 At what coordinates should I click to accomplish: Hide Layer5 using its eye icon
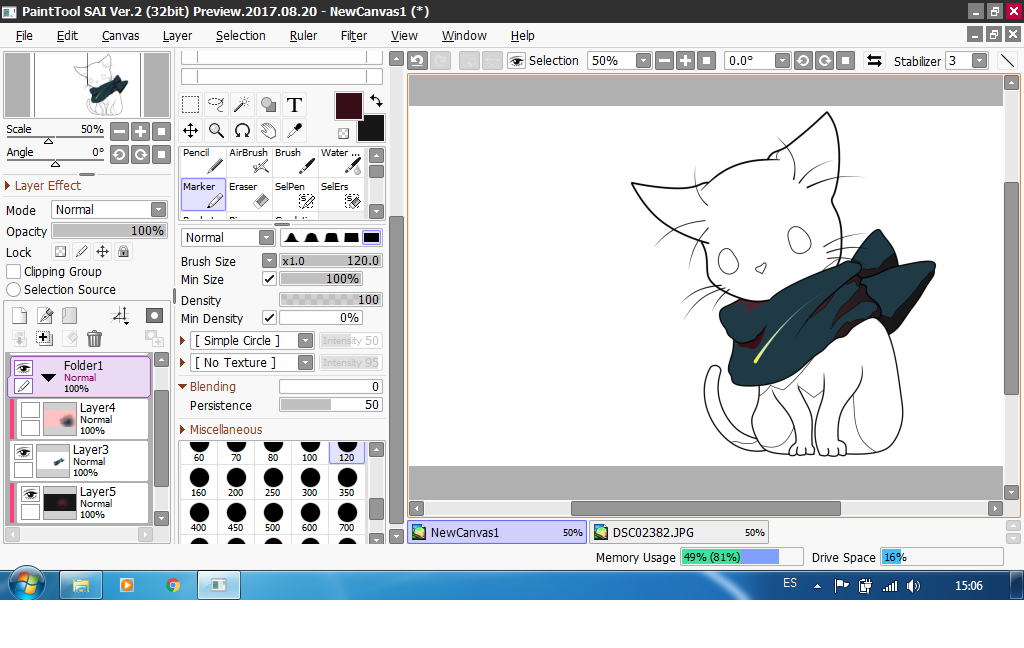[x=30, y=494]
